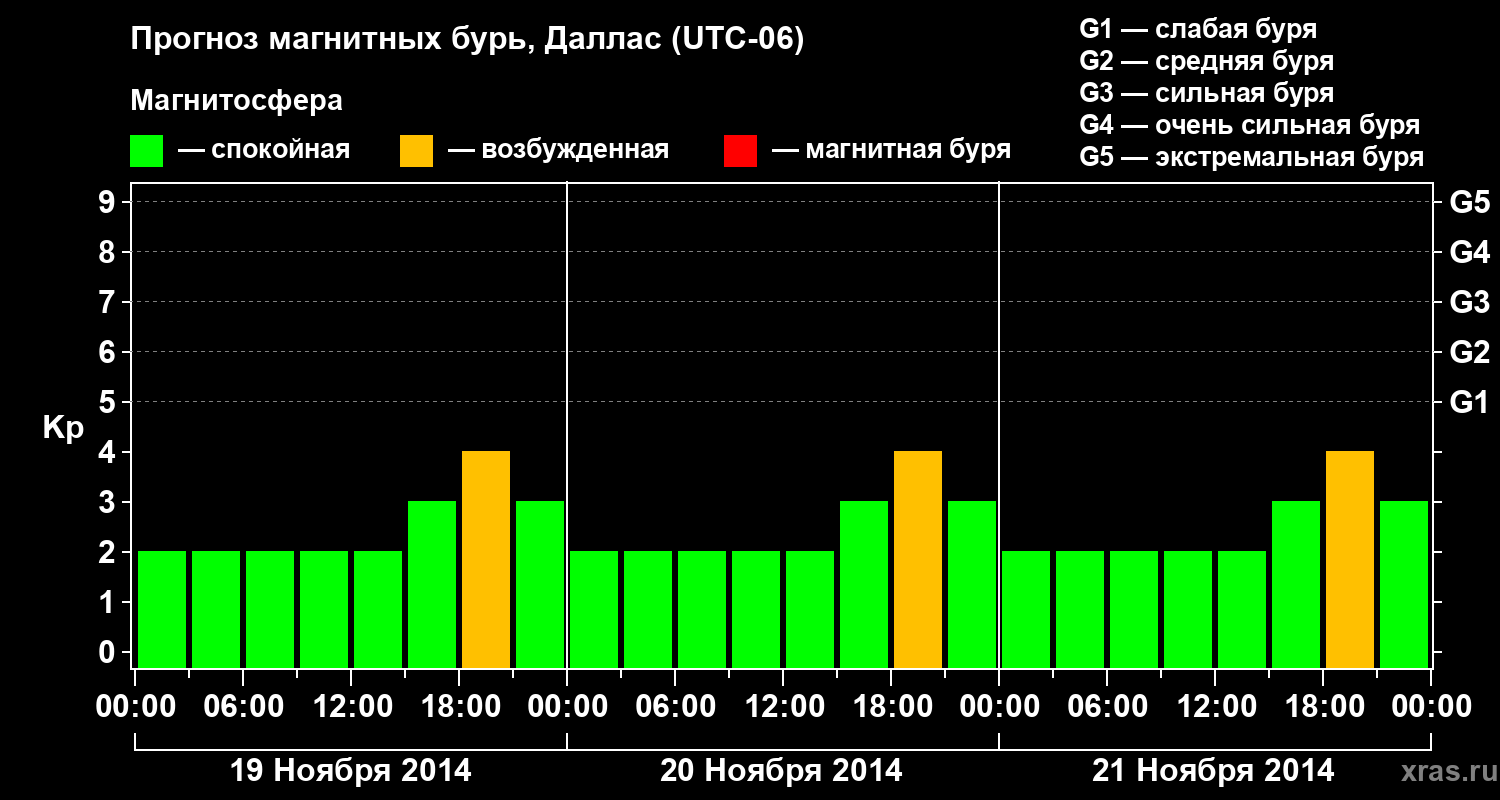Click the green 'спокойная' legend swatch
This screenshot has height=800, width=1500.
[147, 151]
